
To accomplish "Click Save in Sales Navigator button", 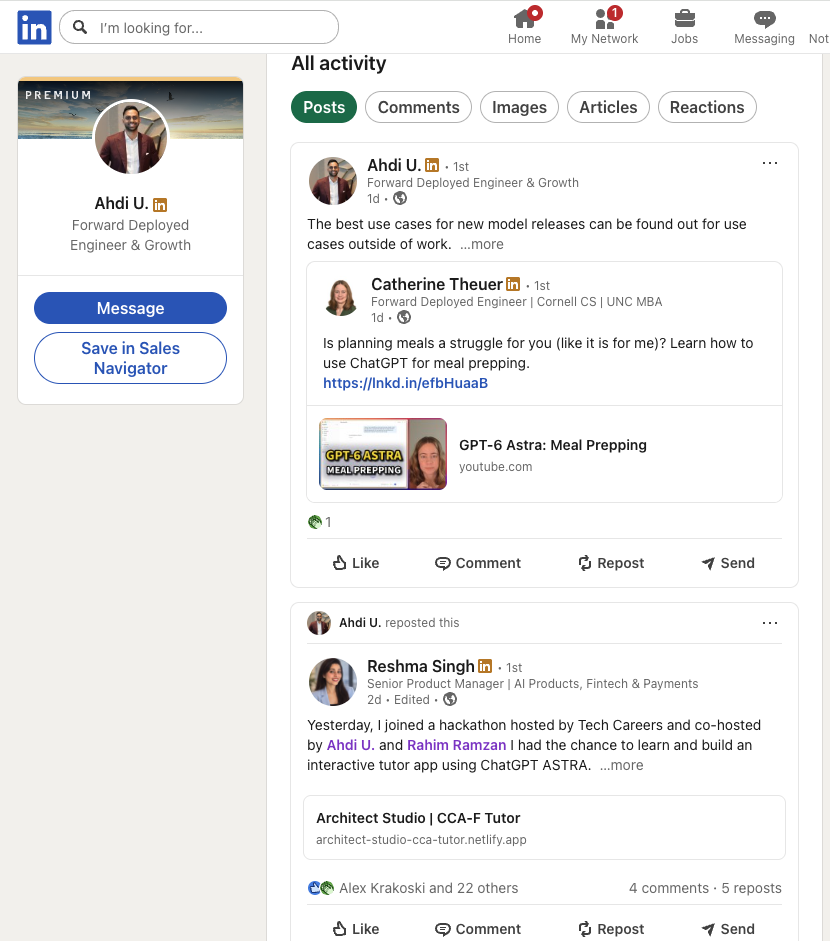I will click(130, 358).
